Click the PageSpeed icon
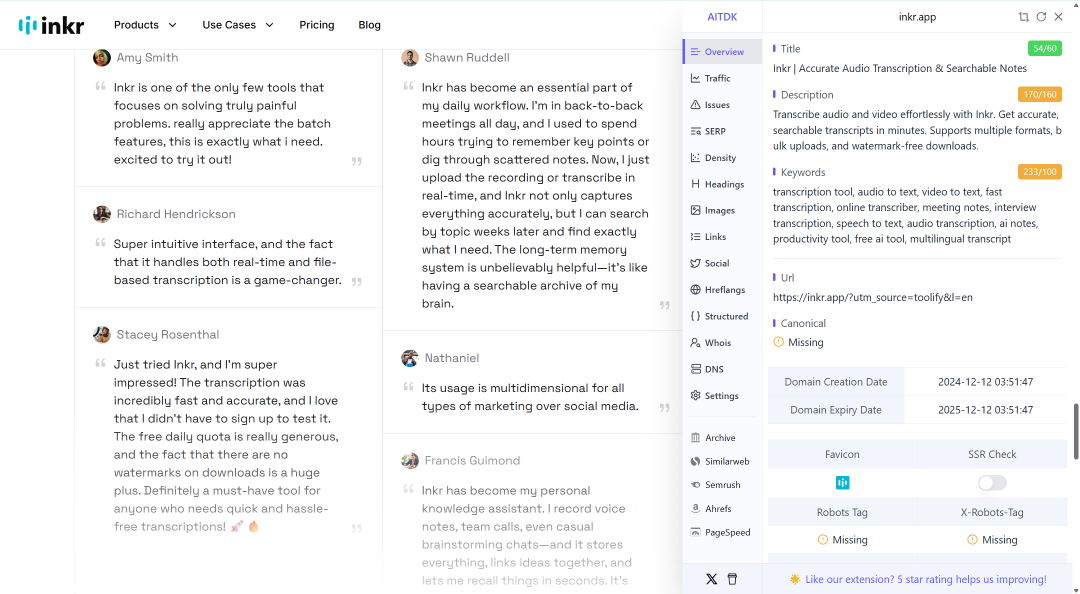This screenshot has height=594, width=1080. click(x=696, y=532)
